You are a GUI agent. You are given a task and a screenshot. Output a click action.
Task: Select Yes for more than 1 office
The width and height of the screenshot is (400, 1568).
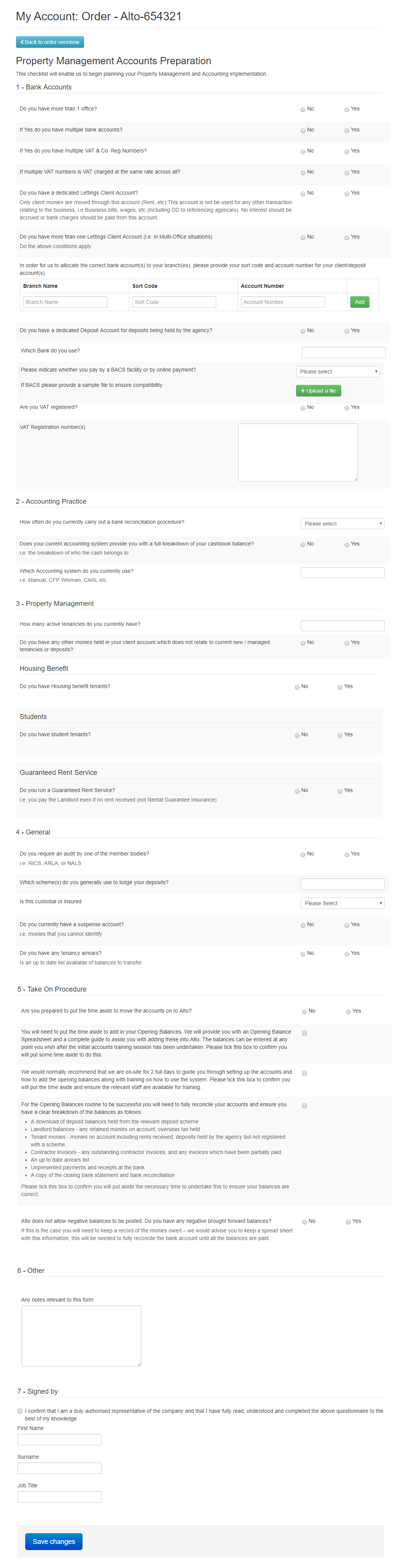coord(347,110)
